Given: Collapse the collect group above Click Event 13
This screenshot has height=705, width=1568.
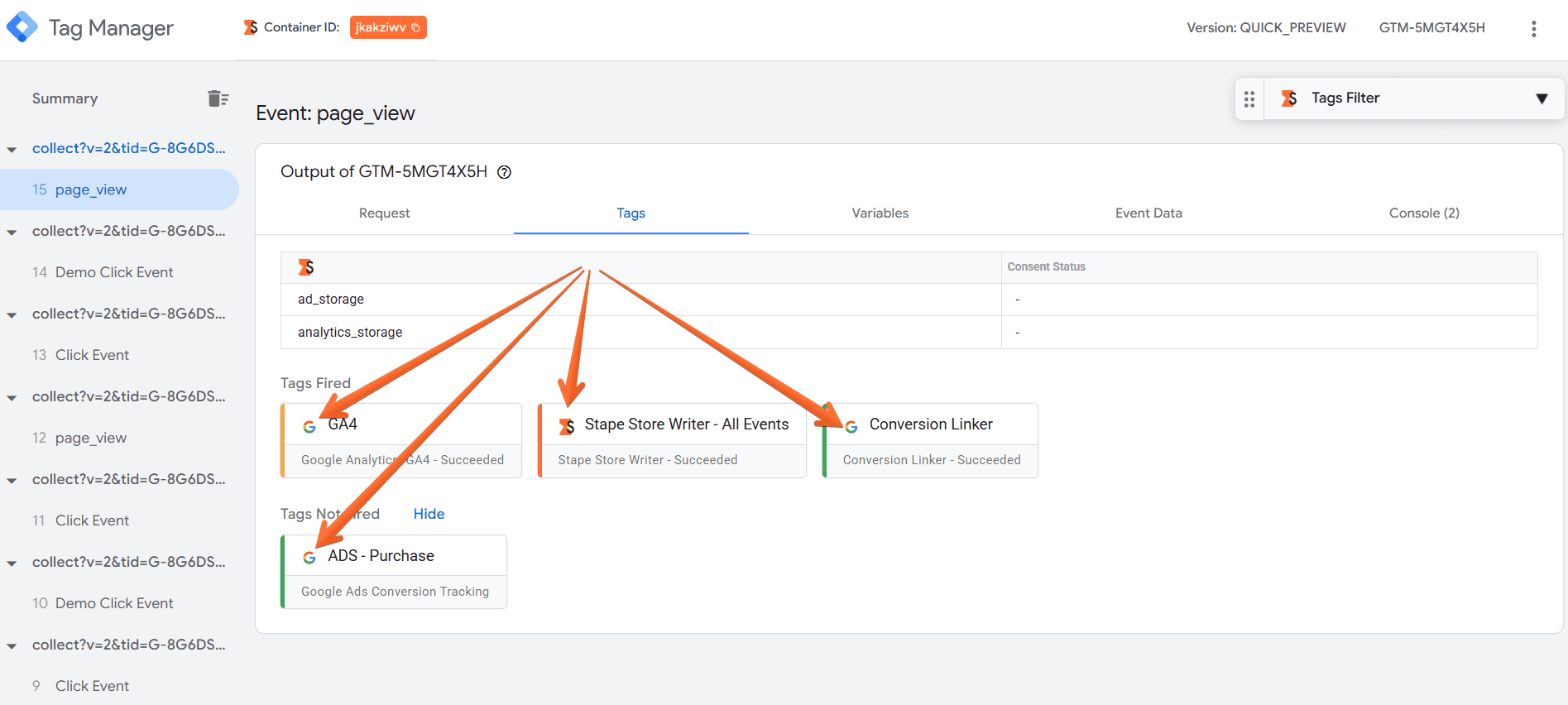Looking at the screenshot, I should pos(12,315).
